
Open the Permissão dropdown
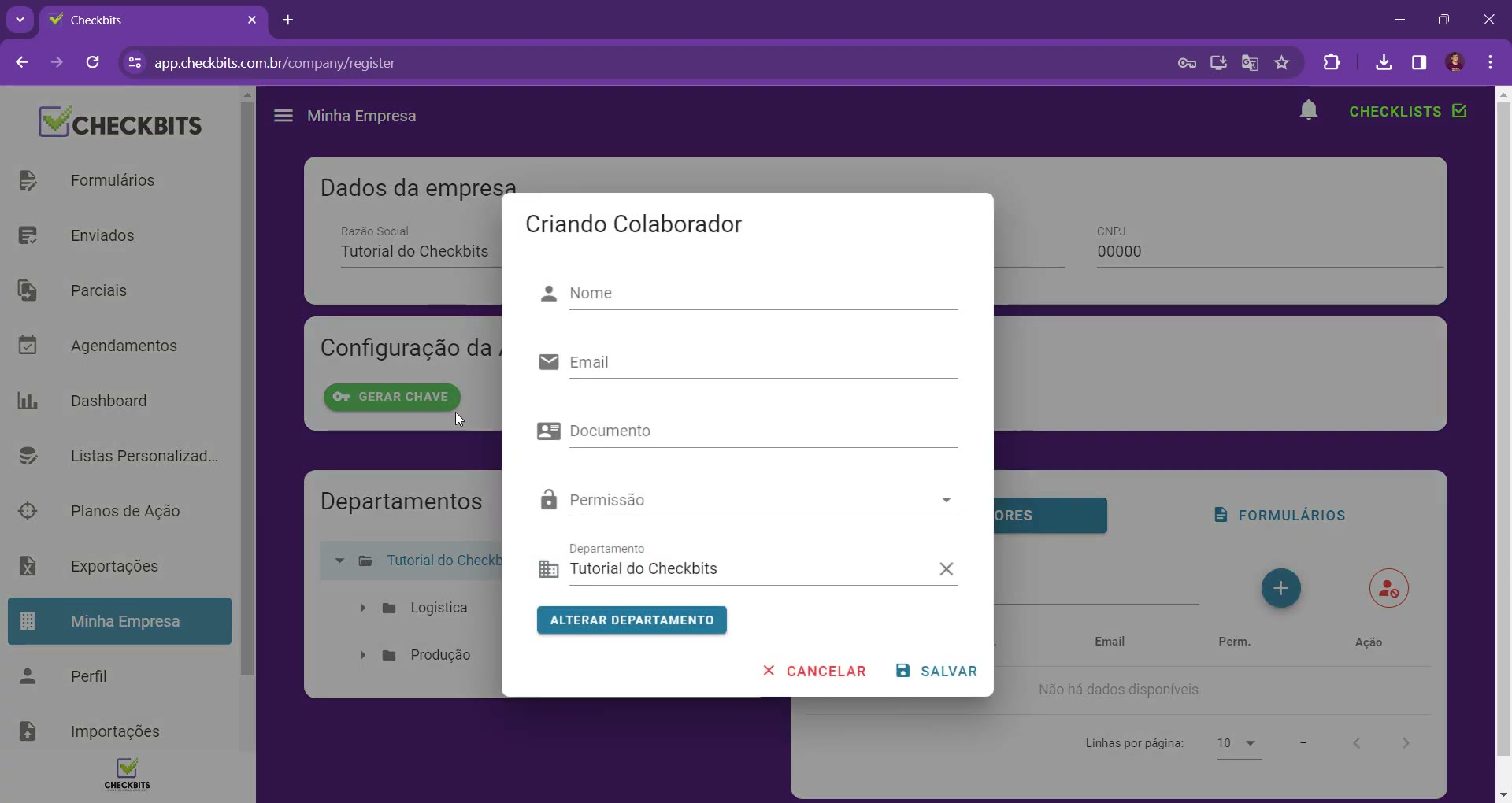(x=763, y=500)
